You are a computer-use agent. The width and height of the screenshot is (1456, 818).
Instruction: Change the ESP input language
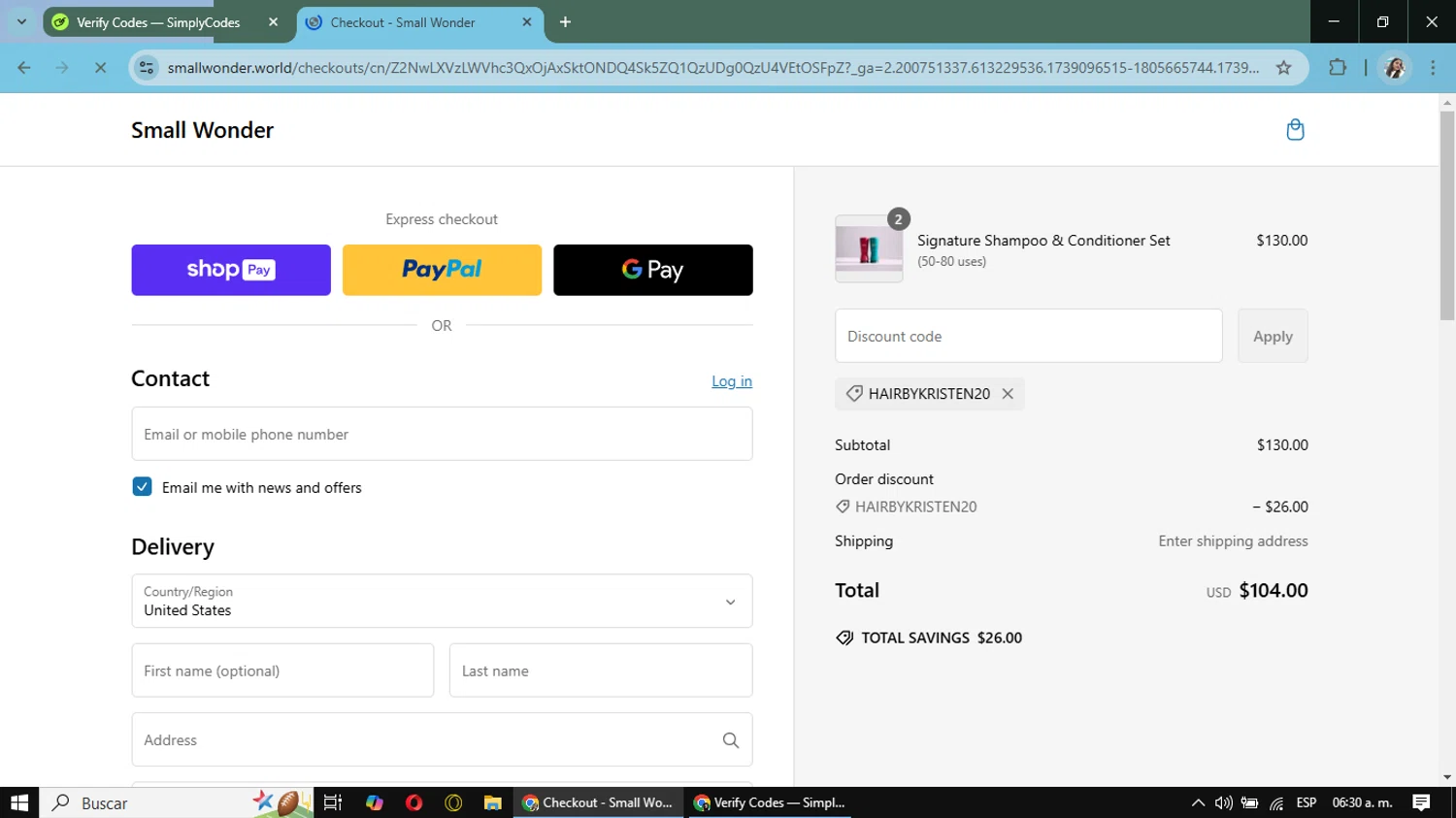coord(1307,802)
